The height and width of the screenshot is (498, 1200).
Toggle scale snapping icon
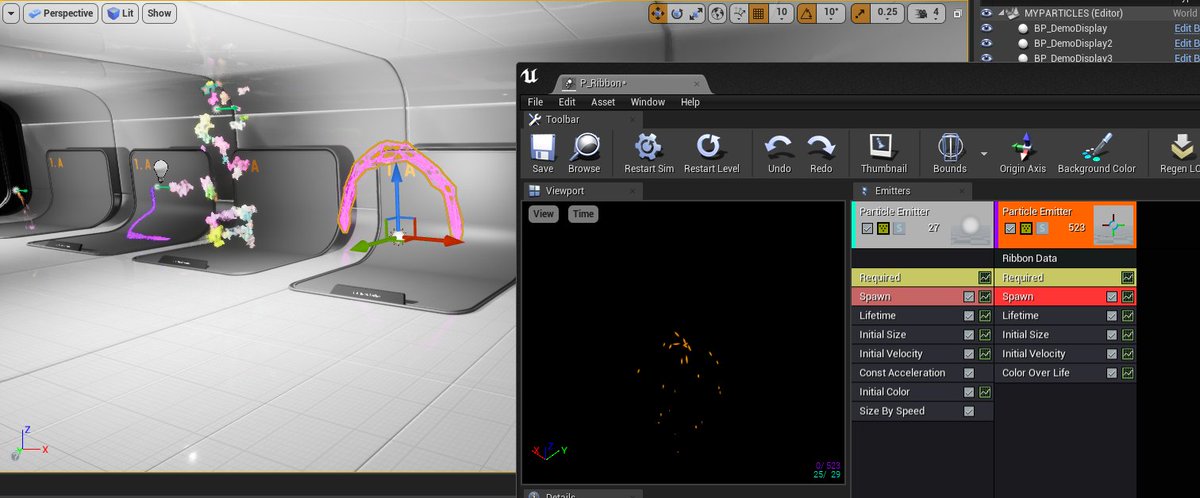pyautogui.click(x=860, y=13)
